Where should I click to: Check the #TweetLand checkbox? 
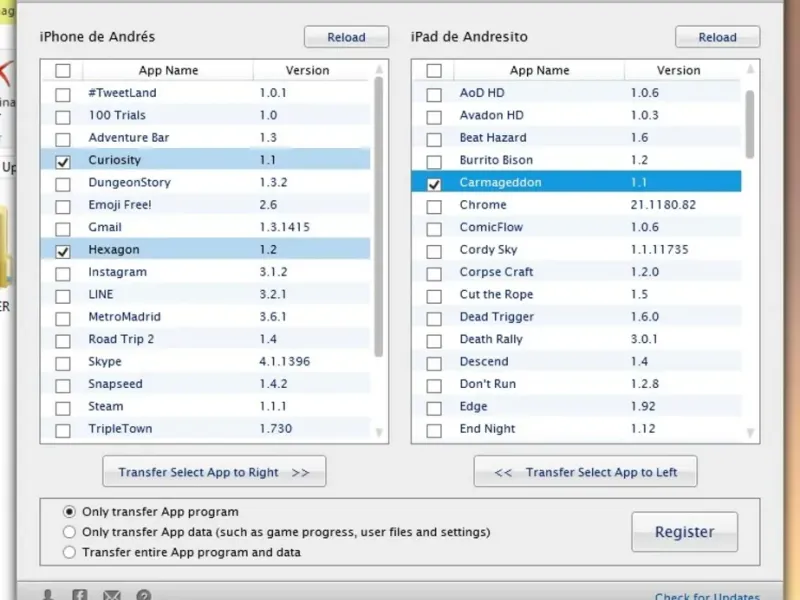point(63,94)
